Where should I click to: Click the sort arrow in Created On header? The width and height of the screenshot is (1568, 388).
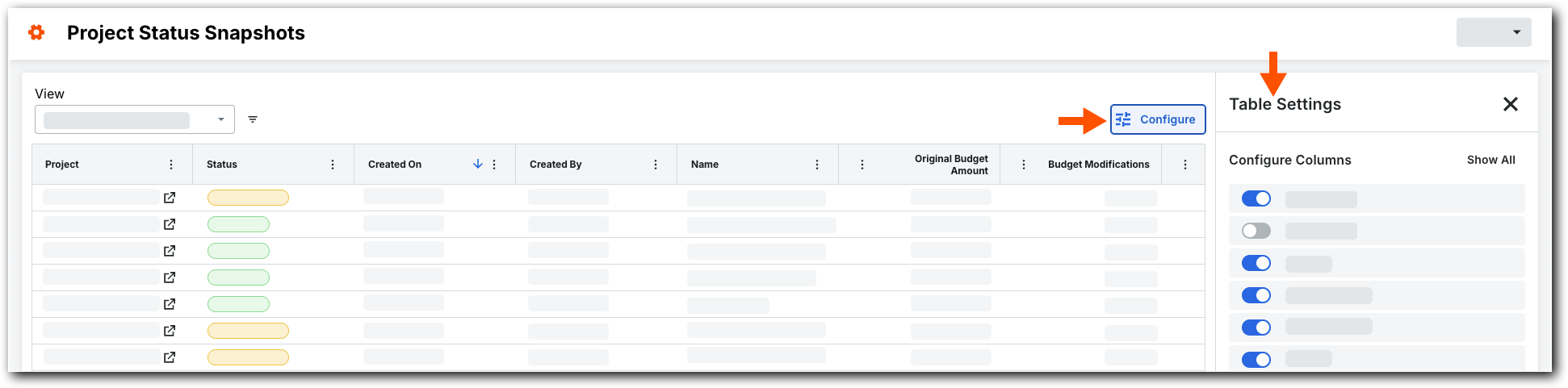[x=478, y=164]
